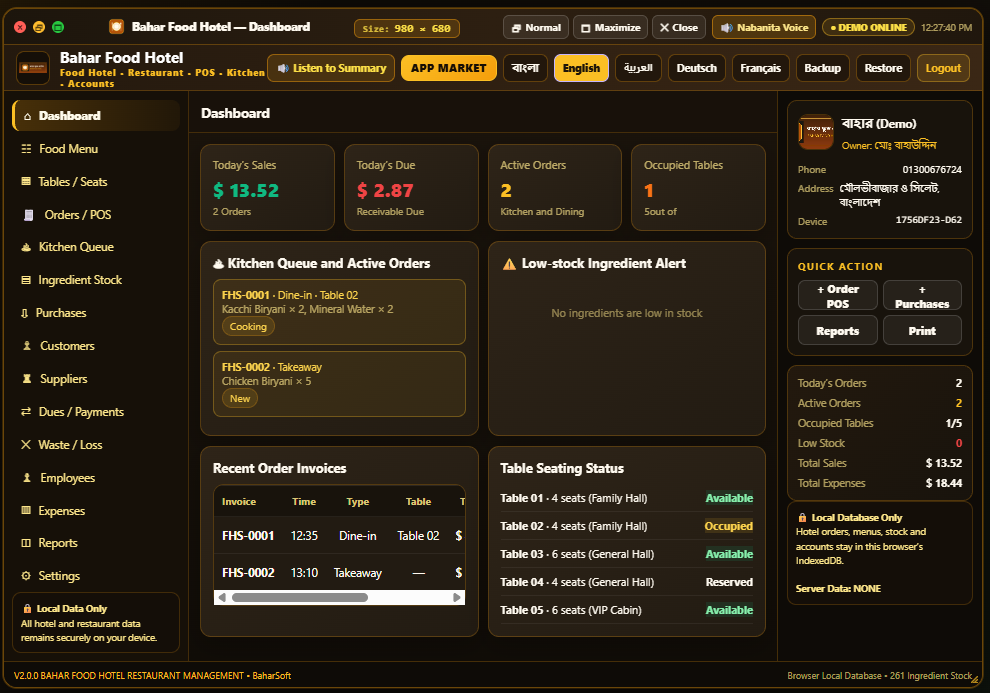
Task: Click the Today's Sales $ 13.52 card
Action: (267, 187)
